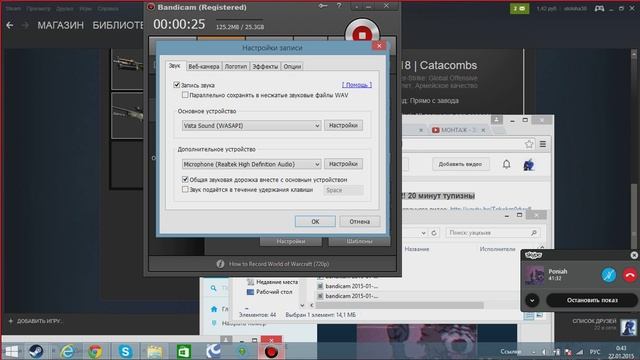The image size is (640, 360).
Task: Open Steam from the taskbar
Action: 36,351
